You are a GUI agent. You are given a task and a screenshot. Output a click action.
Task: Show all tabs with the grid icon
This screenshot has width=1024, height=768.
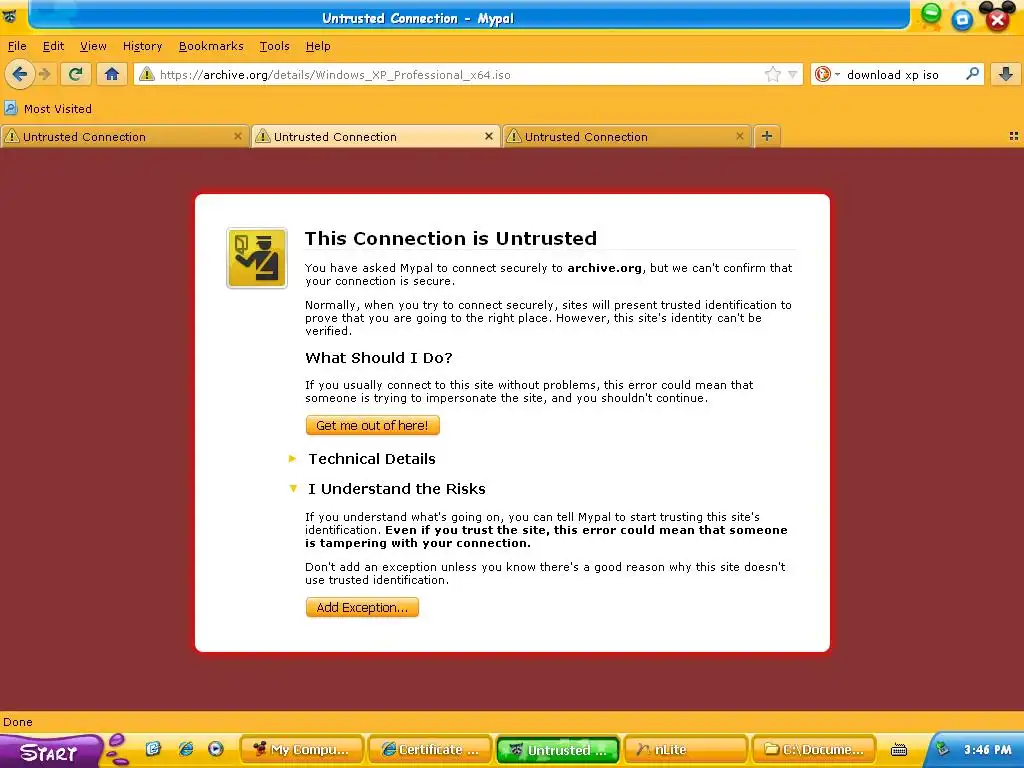1014,136
